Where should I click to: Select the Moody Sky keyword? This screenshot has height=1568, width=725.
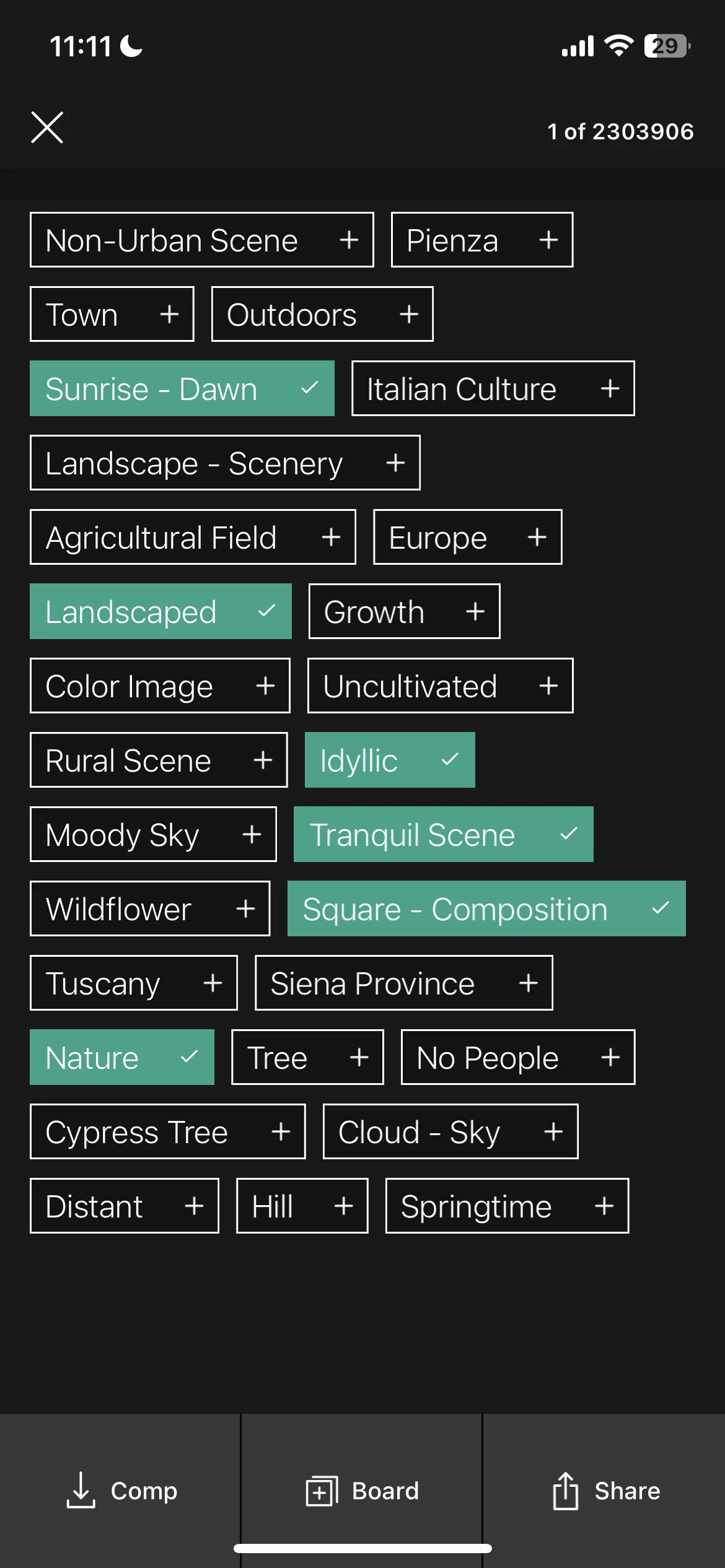[x=153, y=834]
